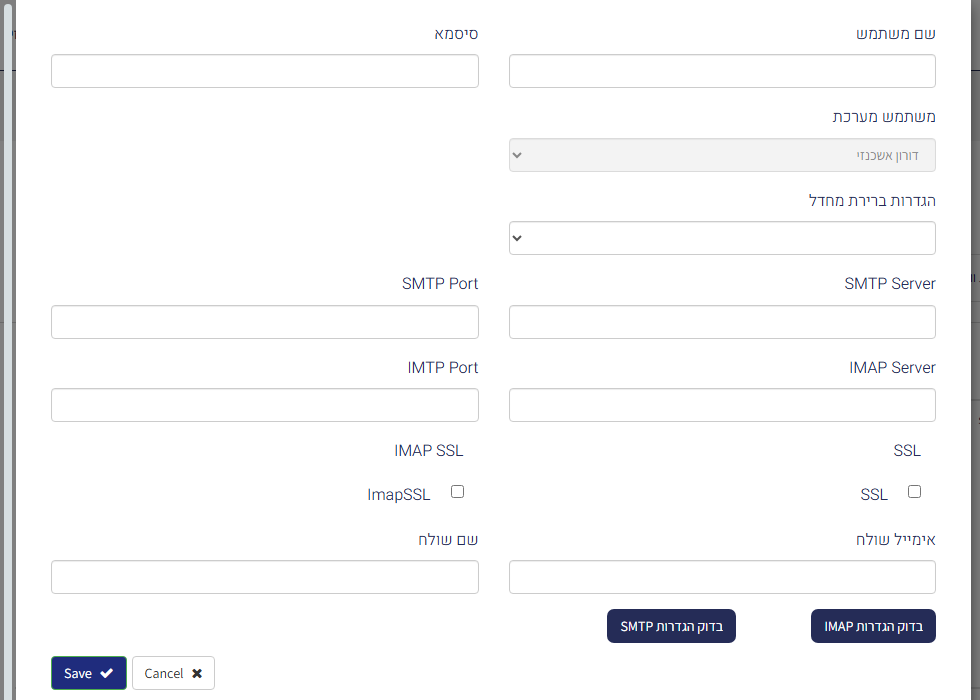The width and height of the screenshot is (980, 700).
Task: Focus the SMTP Port field
Action: coord(265,322)
